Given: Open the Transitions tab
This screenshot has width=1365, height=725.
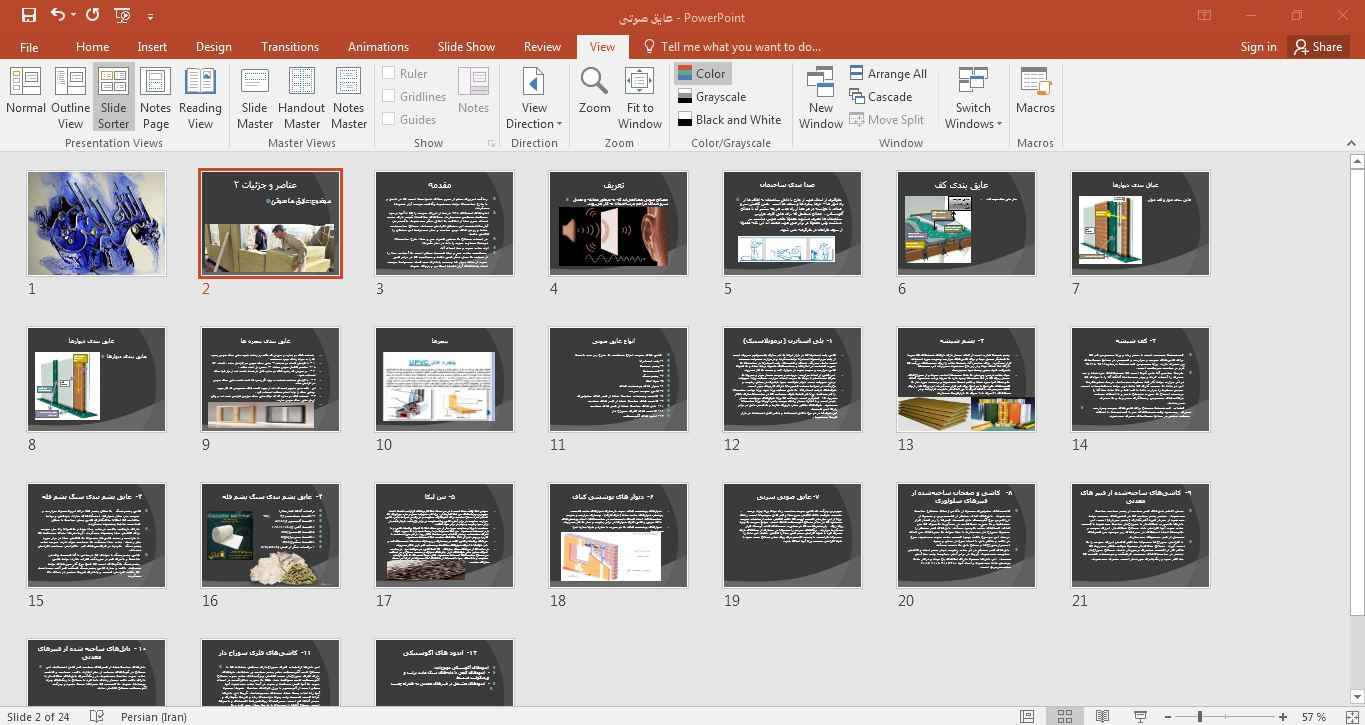Looking at the screenshot, I should coord(289,46).
